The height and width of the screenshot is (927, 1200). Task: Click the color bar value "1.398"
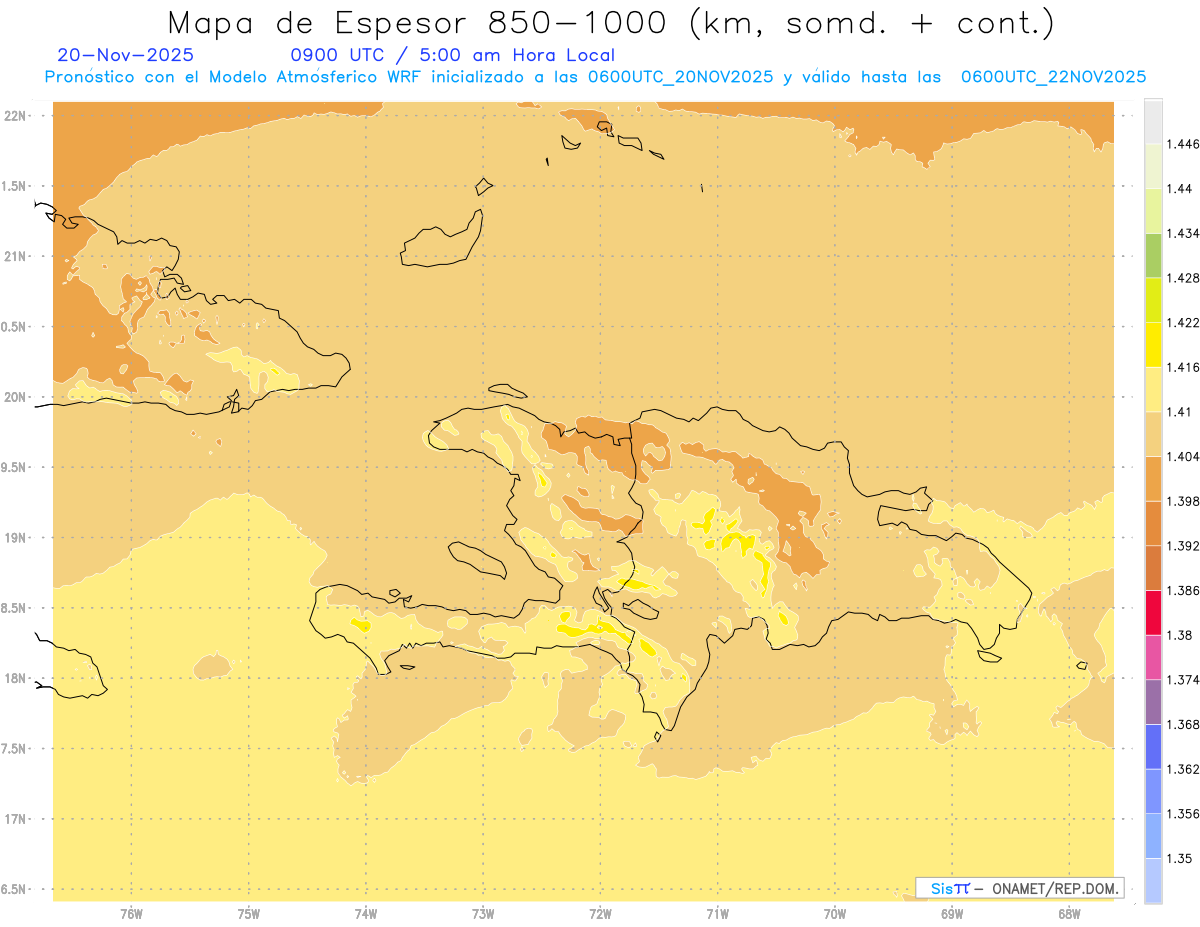click(x=1182, y=501)
